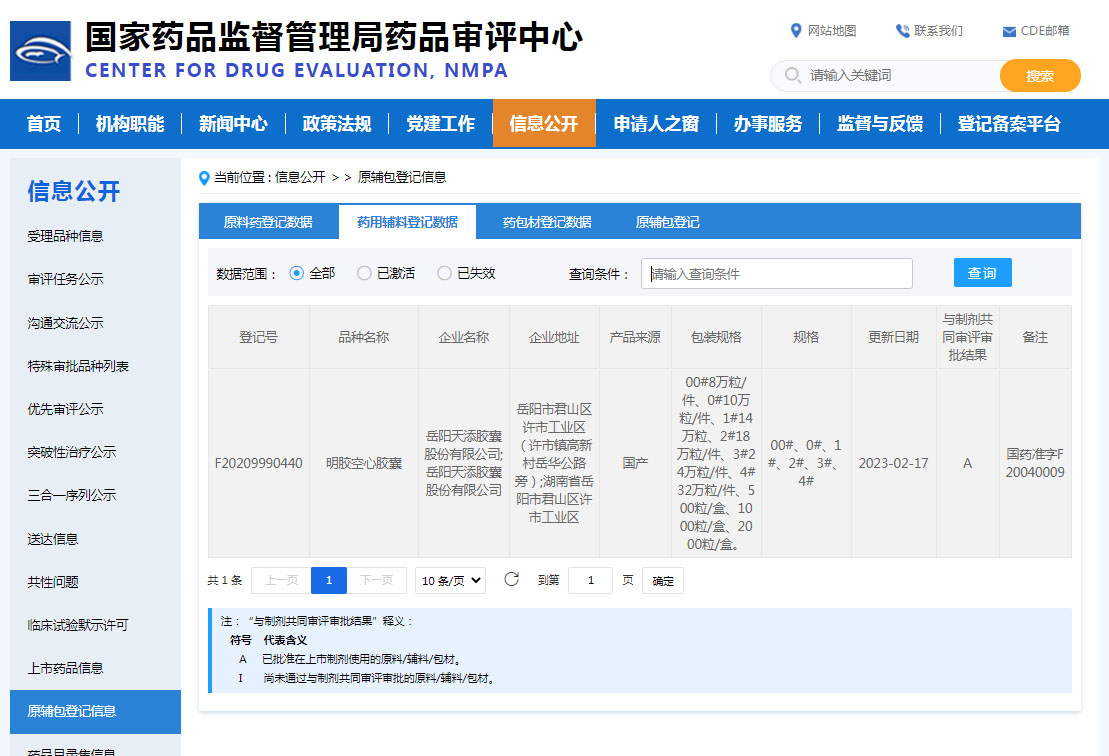Open the 办事服务 navigation menu
The height and width of the screenshot is (756, 1109).
767,124
